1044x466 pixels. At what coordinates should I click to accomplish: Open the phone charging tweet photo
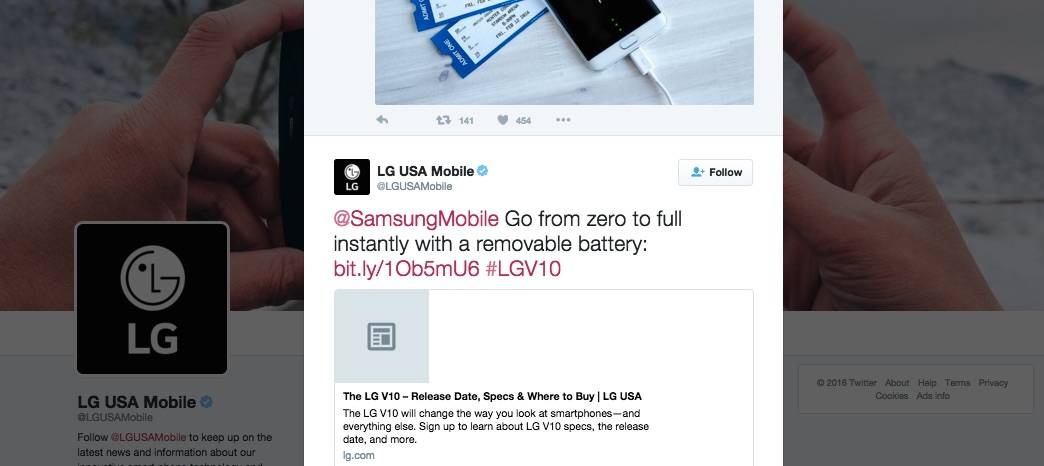click(x=565, y=52)
